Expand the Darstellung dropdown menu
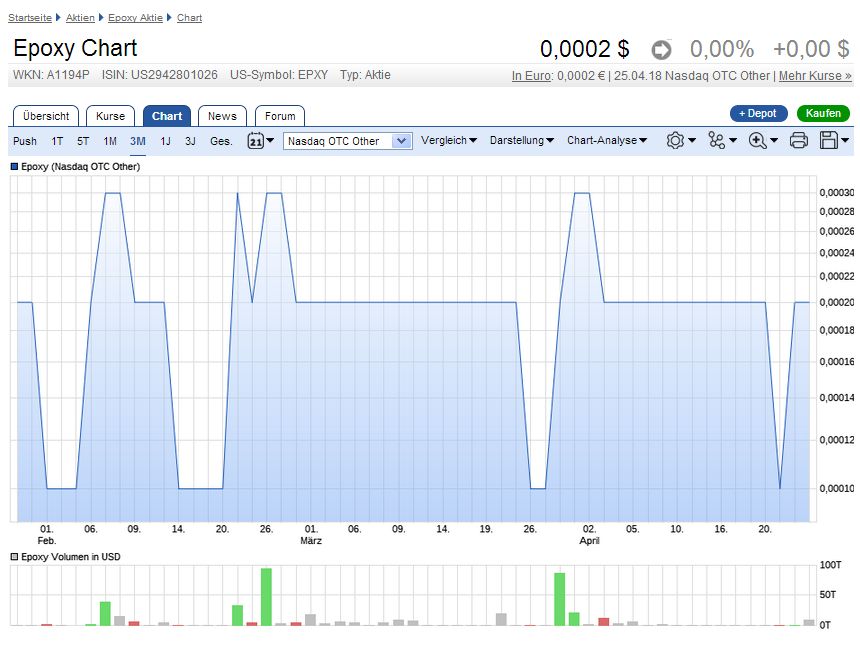Image resolution: width=860 pixels, height=648 pixels. (x=522, y=140)
